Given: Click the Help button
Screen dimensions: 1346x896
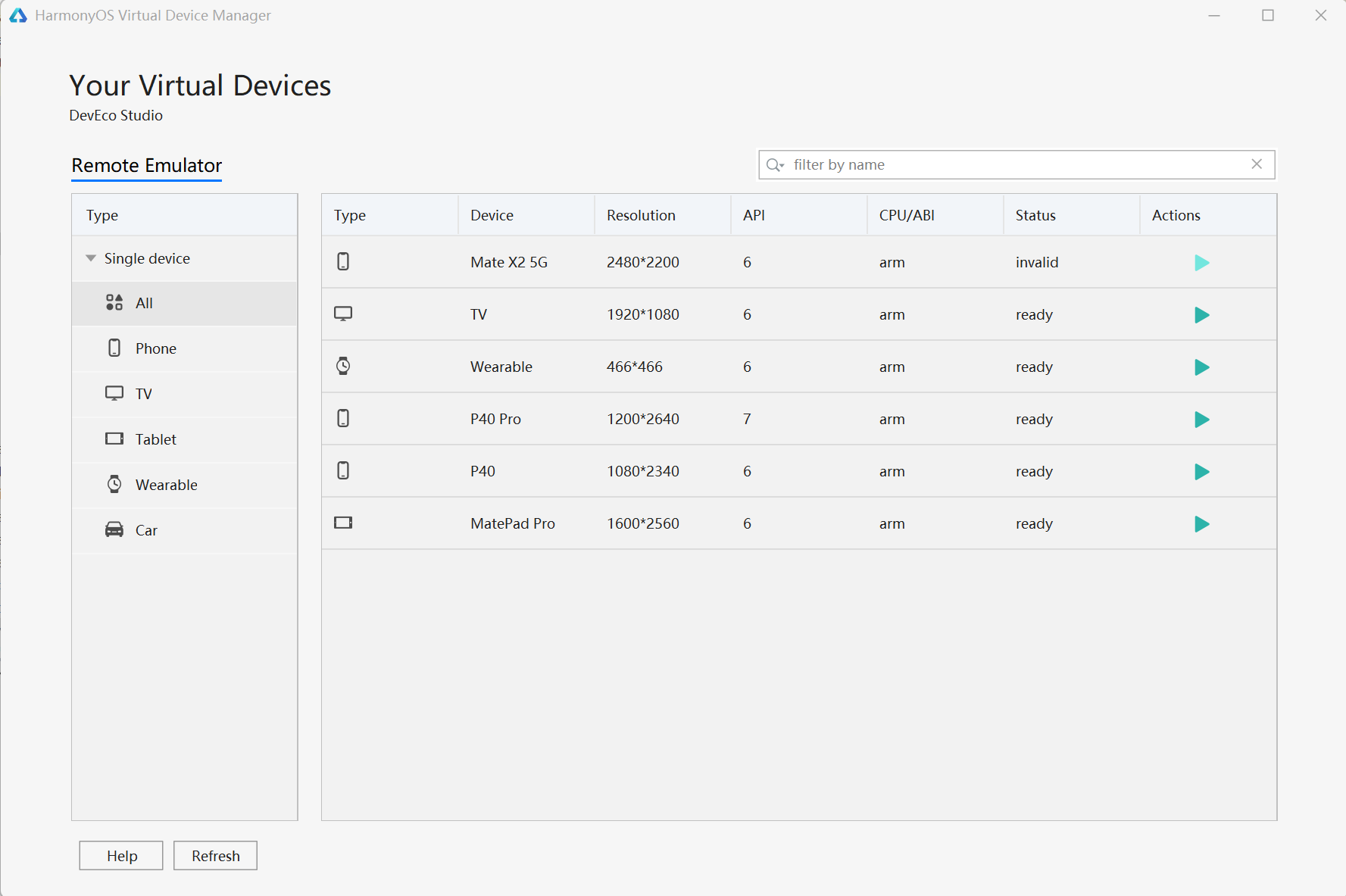Looking at the screenshot, I should point(121,856).
